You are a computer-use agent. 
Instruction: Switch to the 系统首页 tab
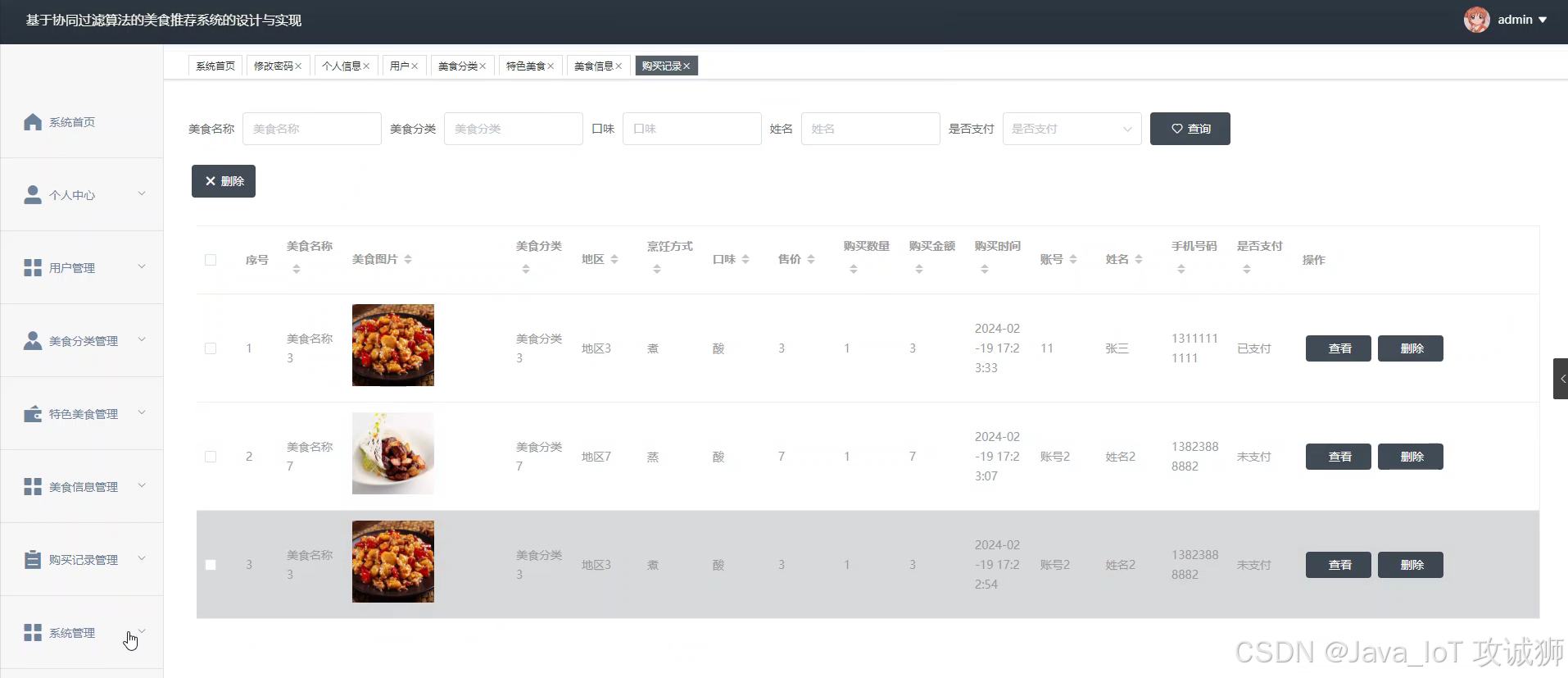pyautogui.click(x=215, y=66)
